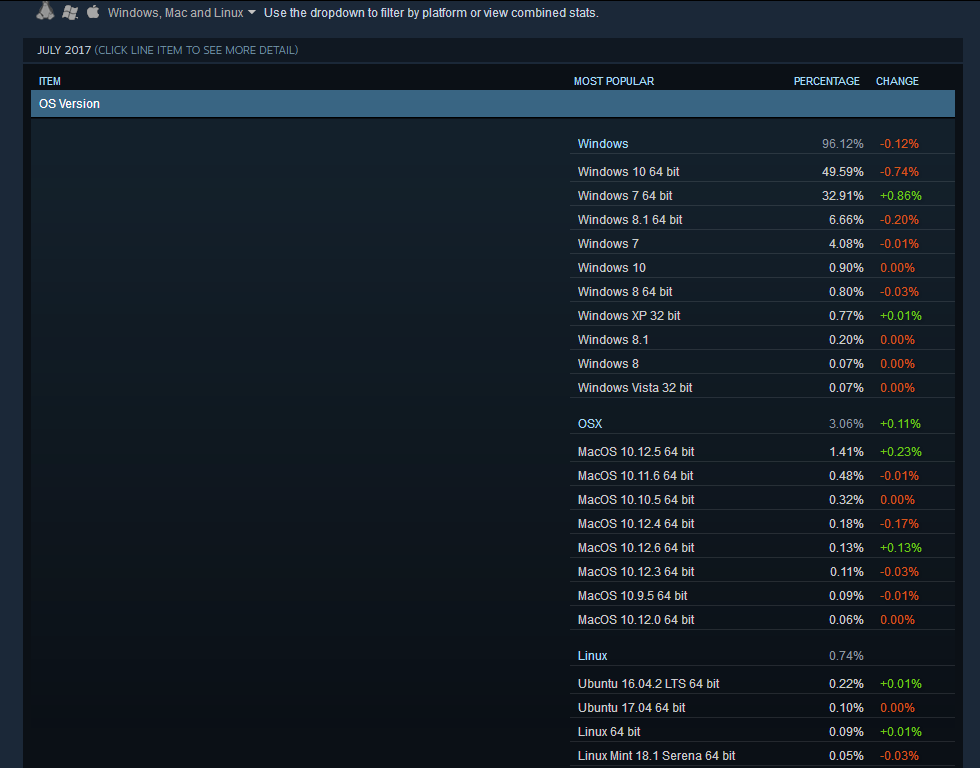
Task: Click the MOST POPULAR column header
Action: pyautogui.click(x=614, y=81)
